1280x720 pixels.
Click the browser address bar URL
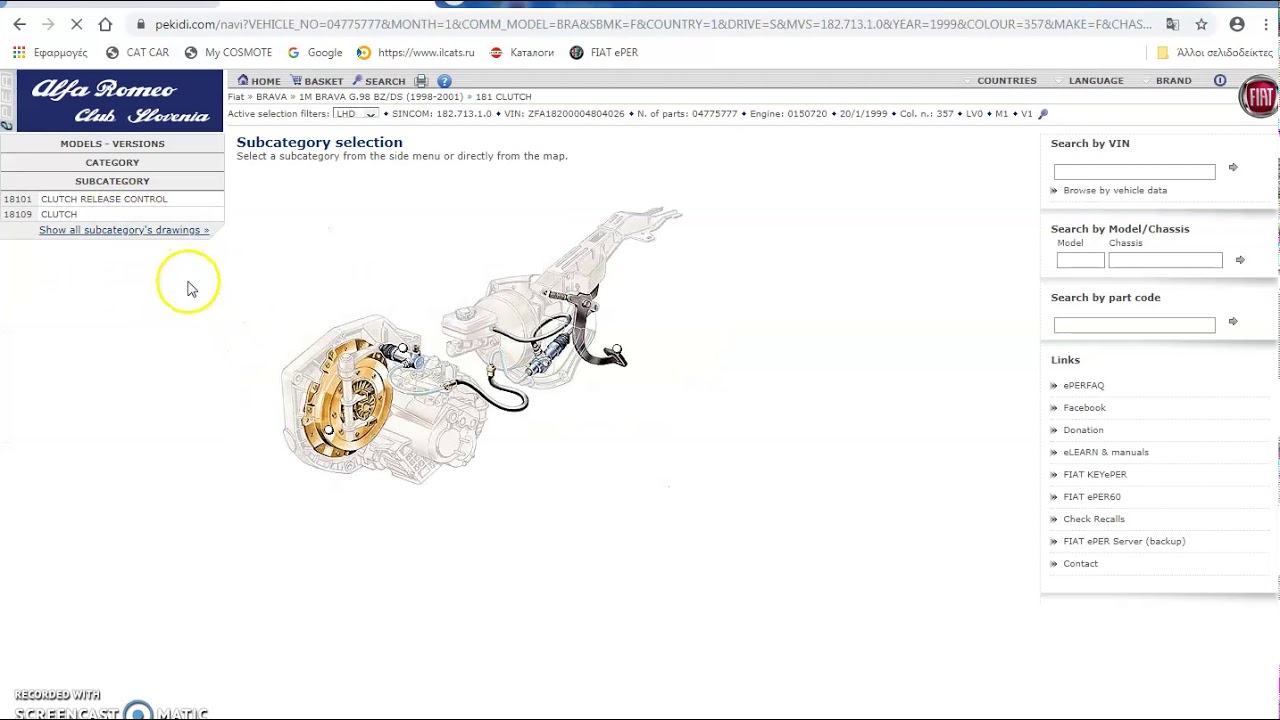(653, 24)
